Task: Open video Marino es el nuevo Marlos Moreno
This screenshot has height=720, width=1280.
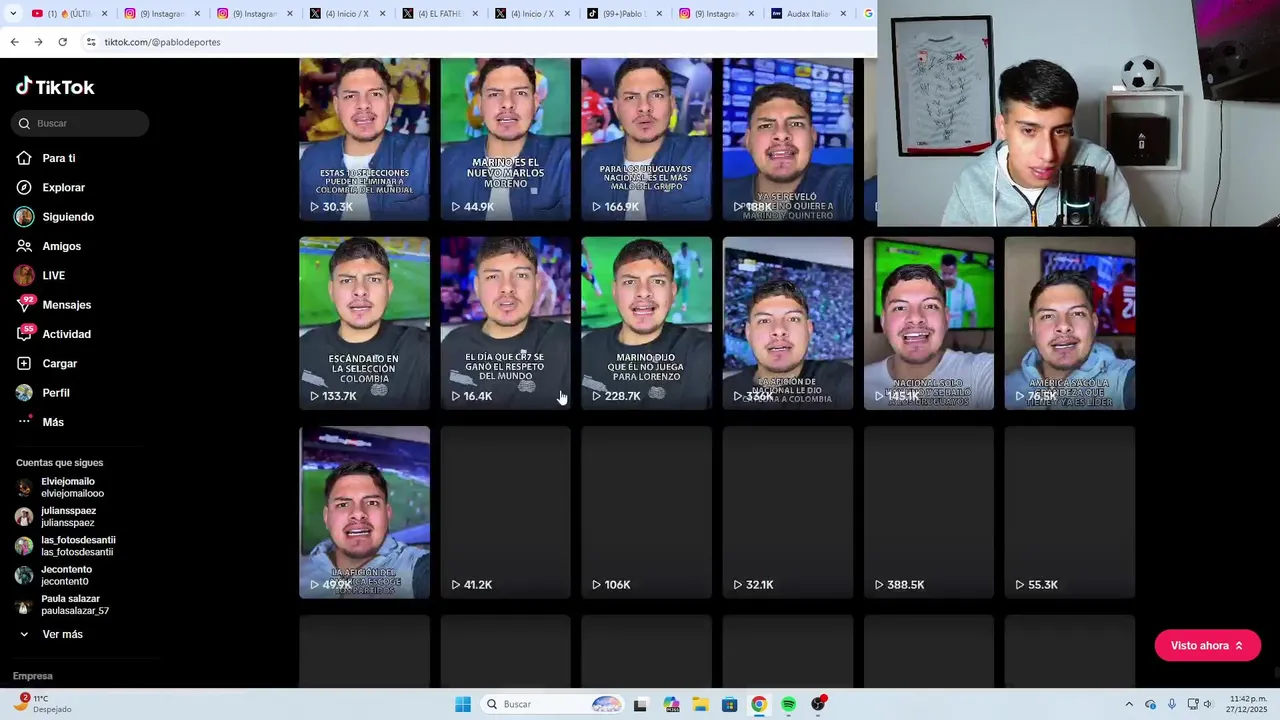Action: tap(505, 139)
